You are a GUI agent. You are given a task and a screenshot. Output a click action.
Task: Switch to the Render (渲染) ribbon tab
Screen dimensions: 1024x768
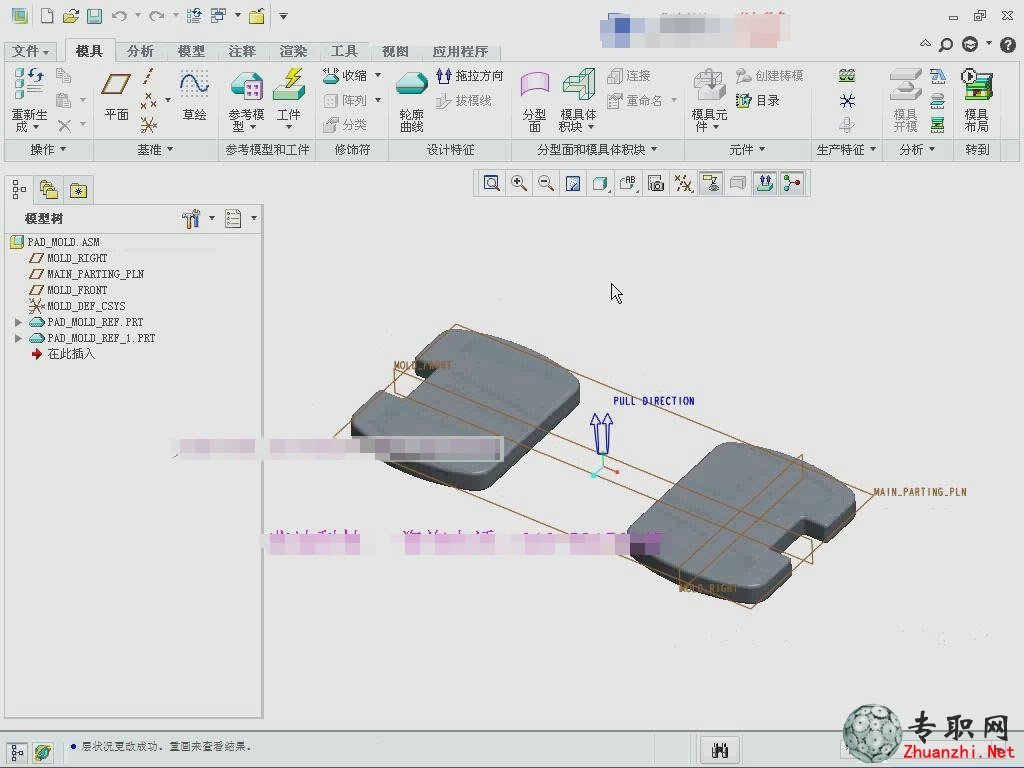click(293, 51)
